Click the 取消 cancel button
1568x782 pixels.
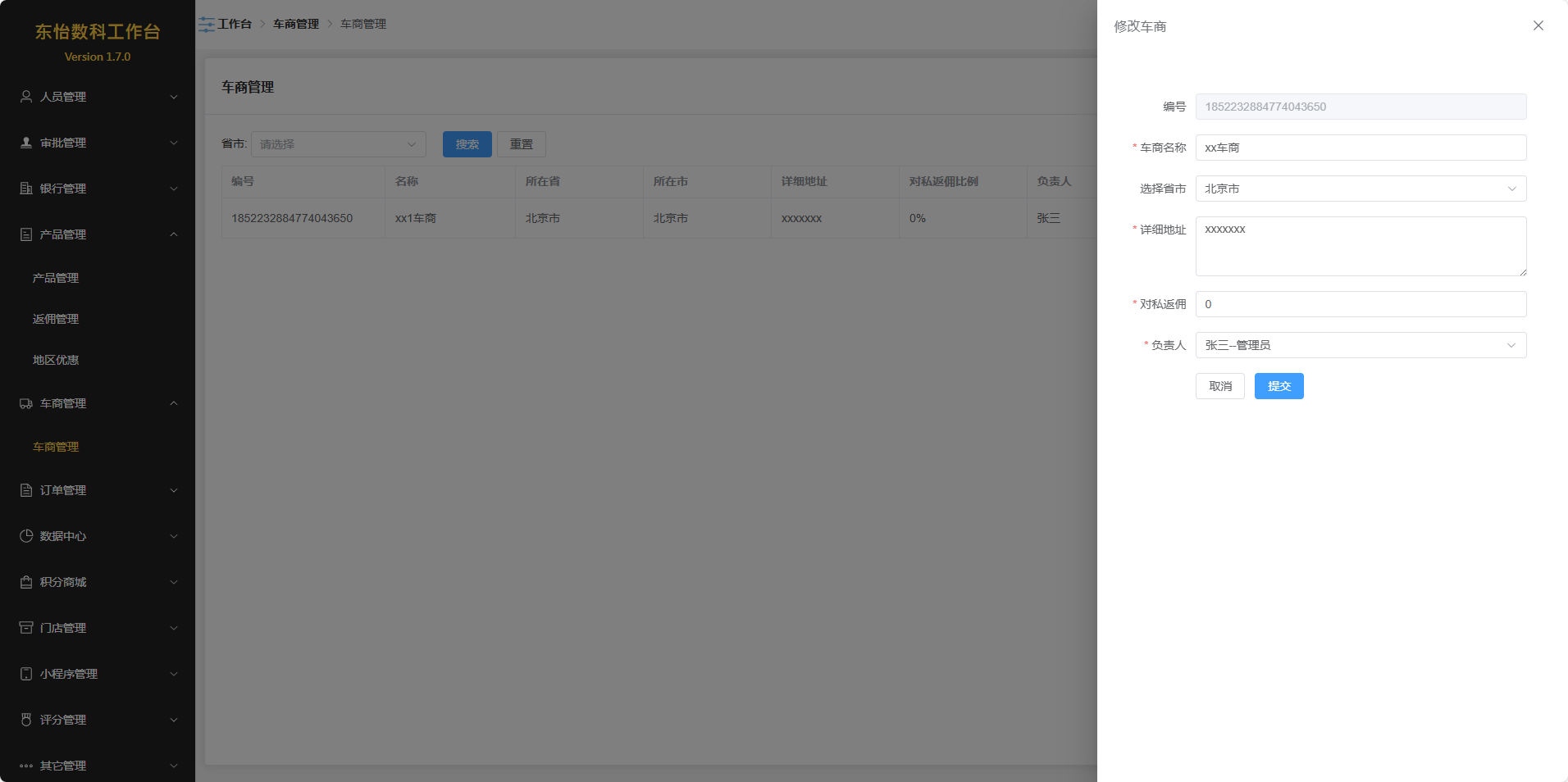[1219, 386]
